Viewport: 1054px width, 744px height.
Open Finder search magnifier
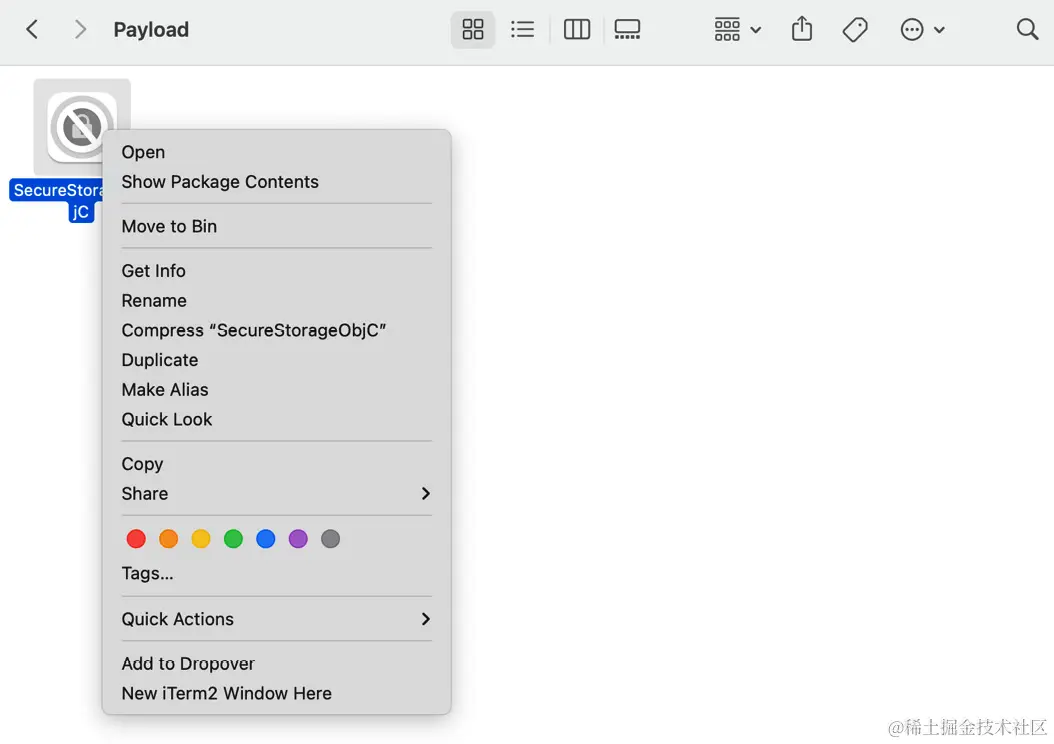click(1027, 30)
